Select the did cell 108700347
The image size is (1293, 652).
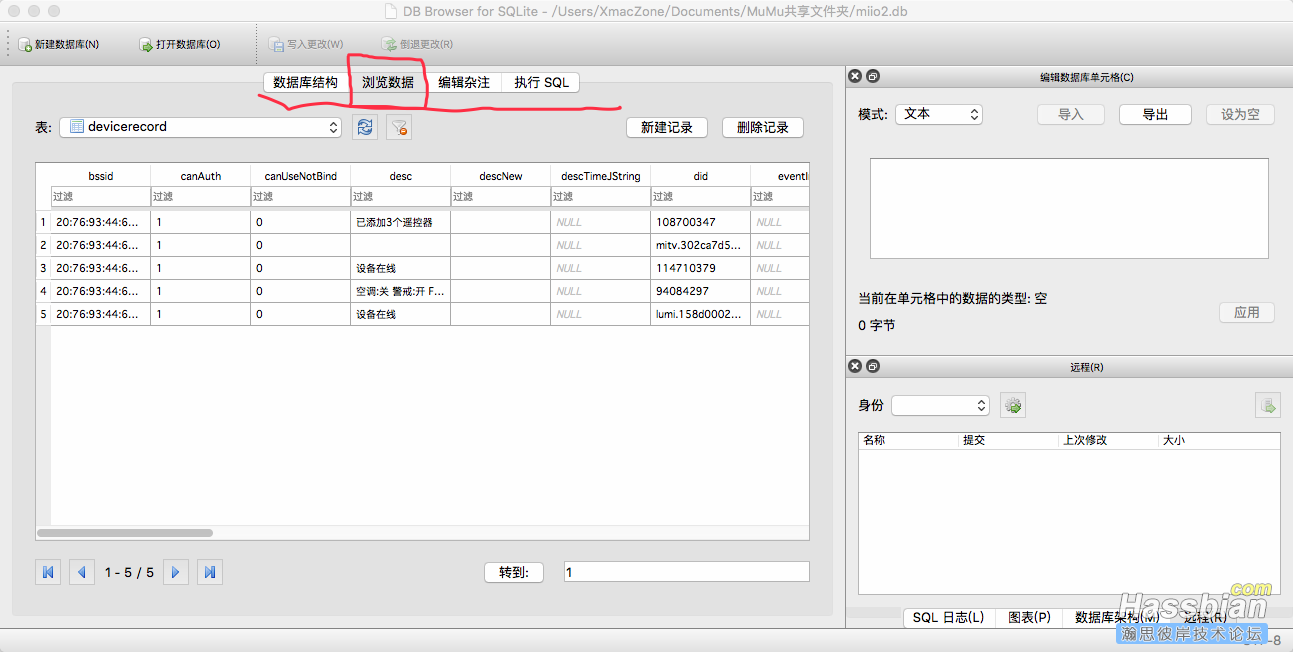pos(701,222)
